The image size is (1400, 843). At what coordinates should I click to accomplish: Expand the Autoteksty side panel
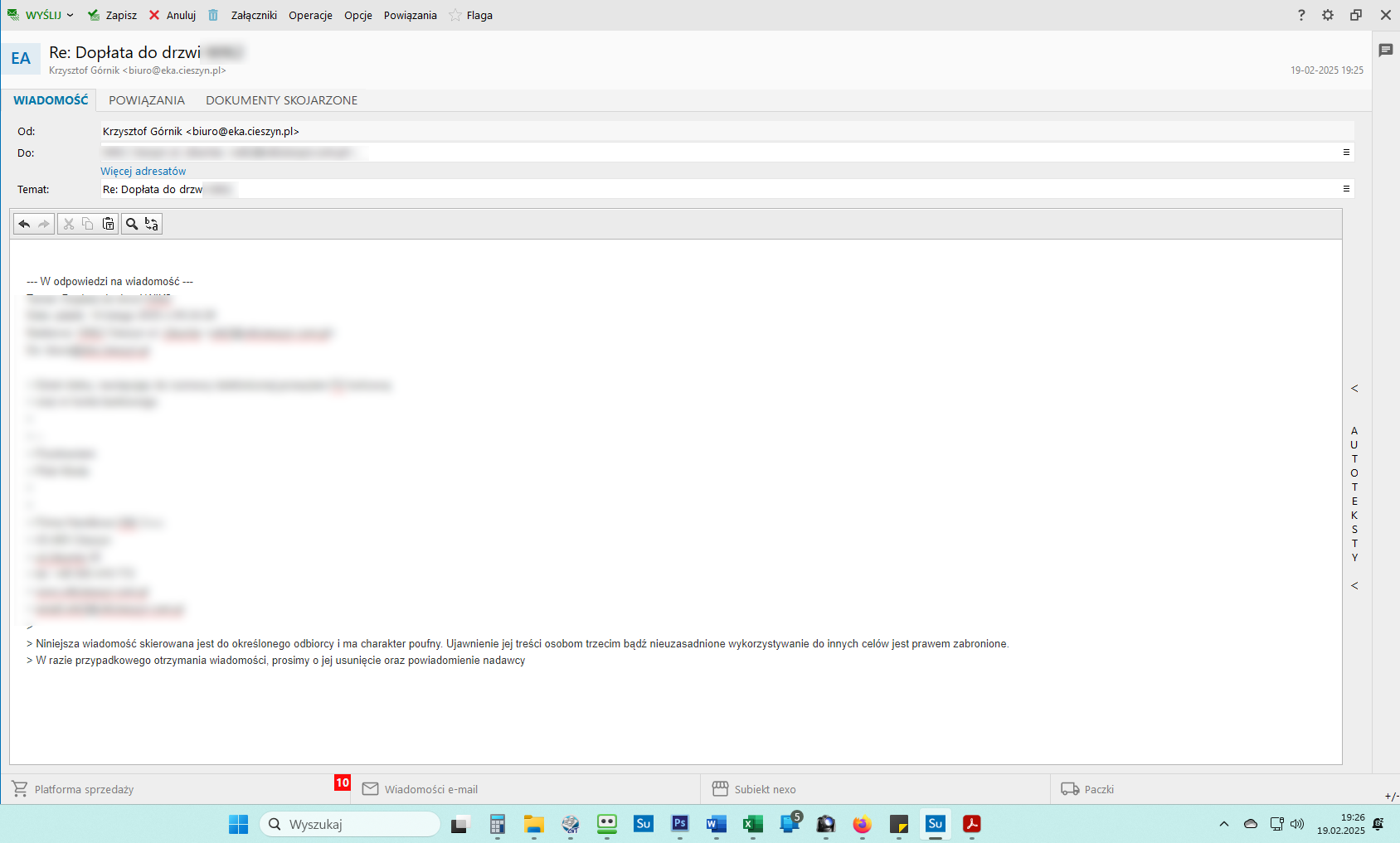[x=1354, y=389]
